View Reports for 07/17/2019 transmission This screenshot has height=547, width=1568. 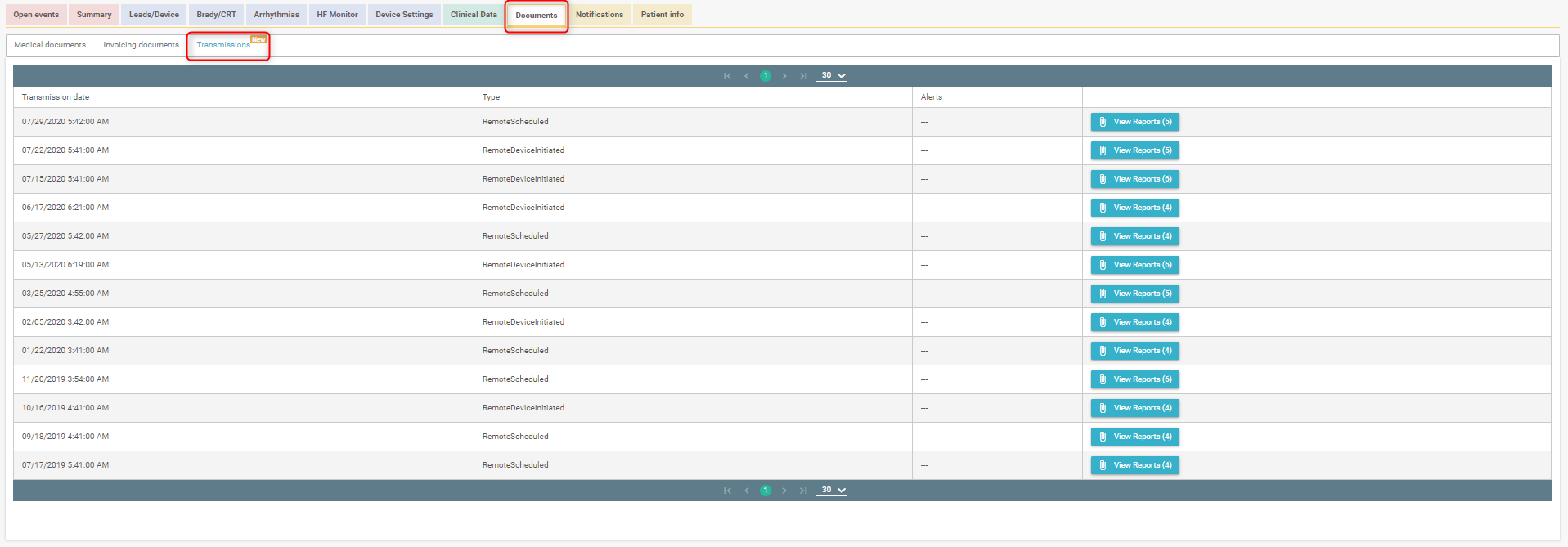(1135, 465)
